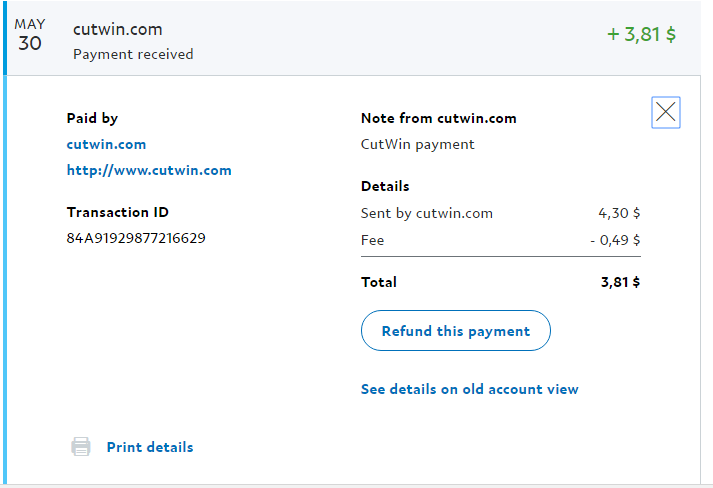Click the Fee amount - 0,49 $

[x=615, y=240]
